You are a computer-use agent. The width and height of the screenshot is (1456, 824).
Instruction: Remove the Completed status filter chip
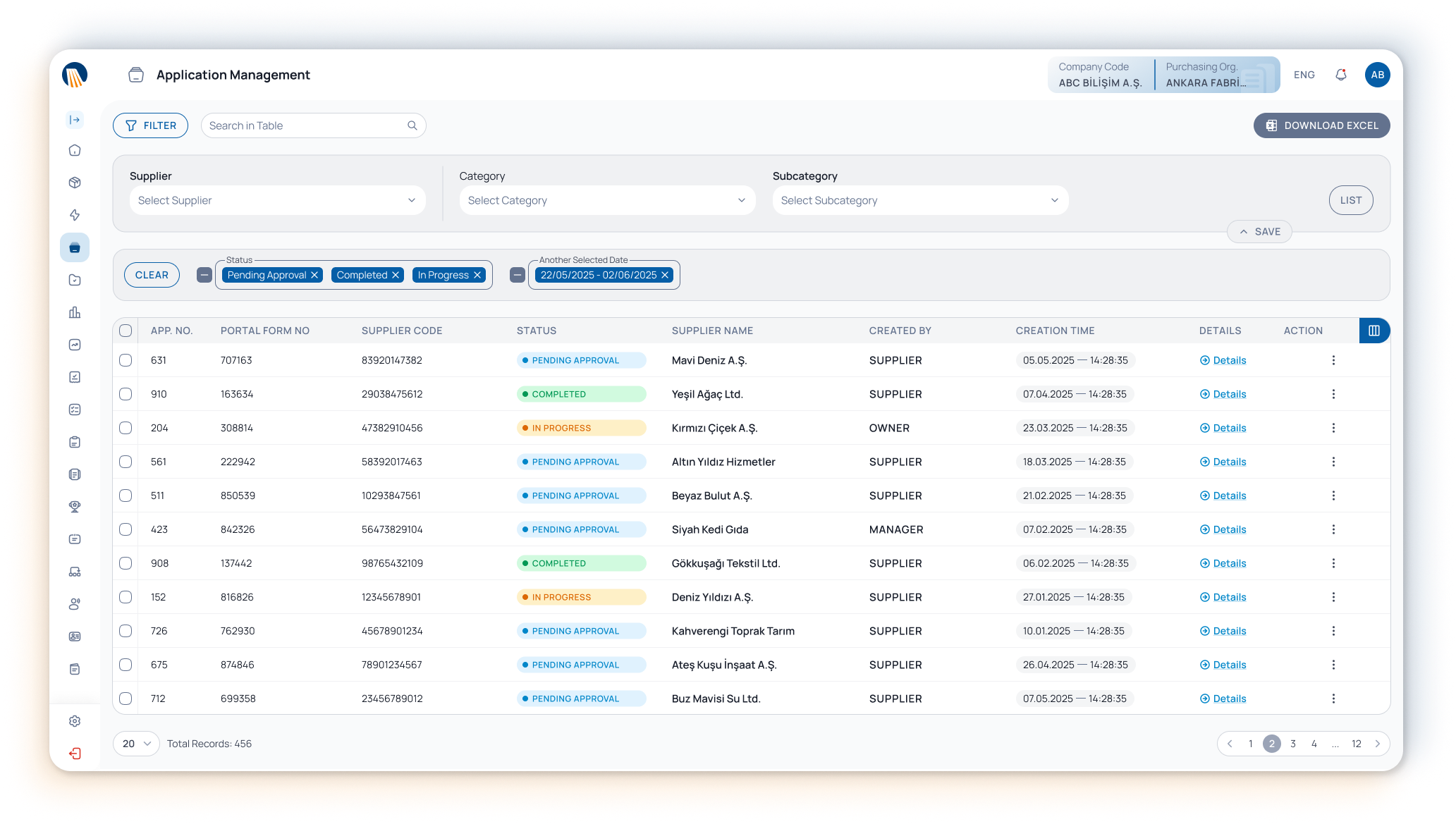pyautogui.click(x=396, y=275)
